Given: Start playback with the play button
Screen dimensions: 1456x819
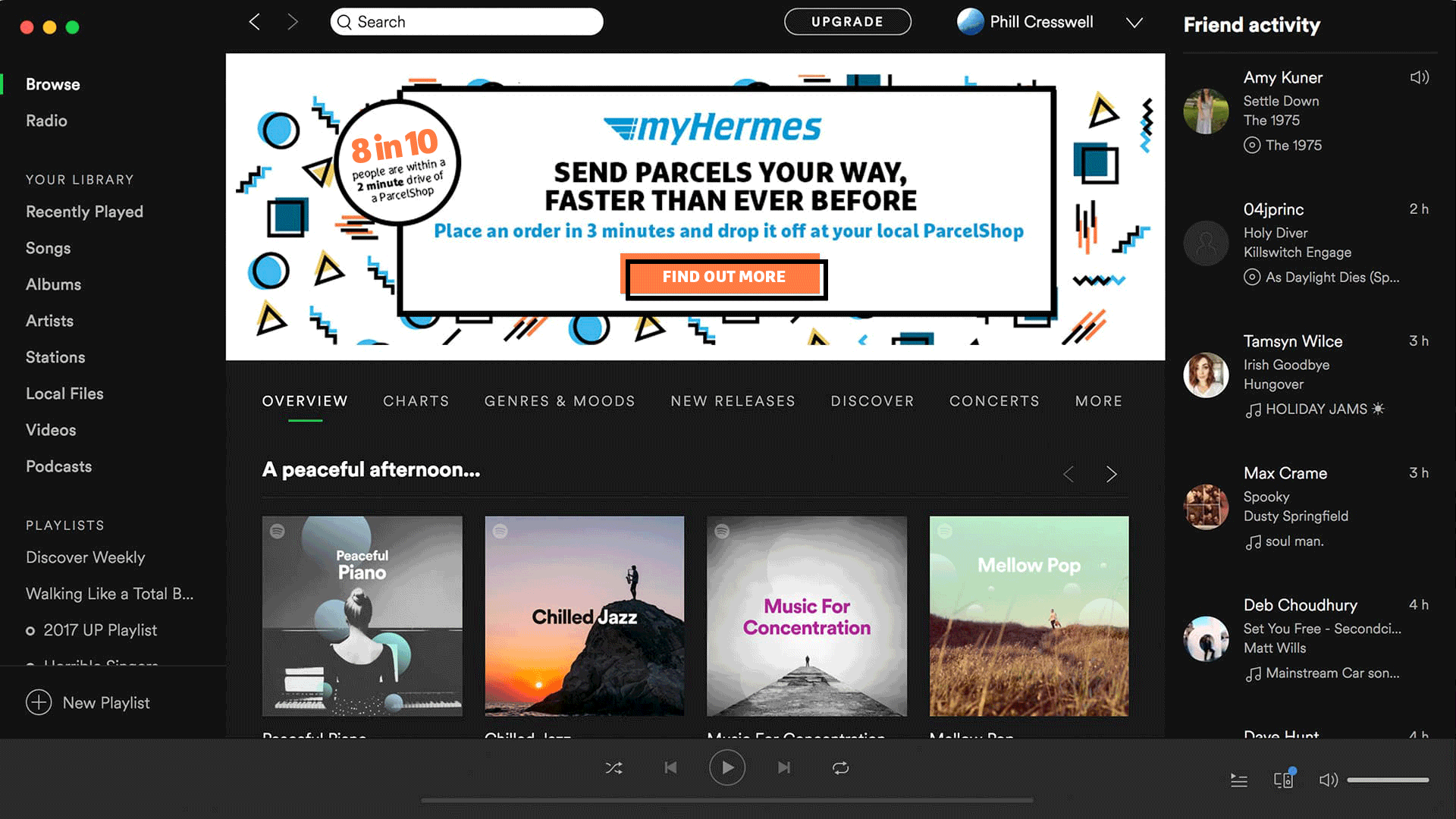Looking at the screenshot, I should [726, 767].
